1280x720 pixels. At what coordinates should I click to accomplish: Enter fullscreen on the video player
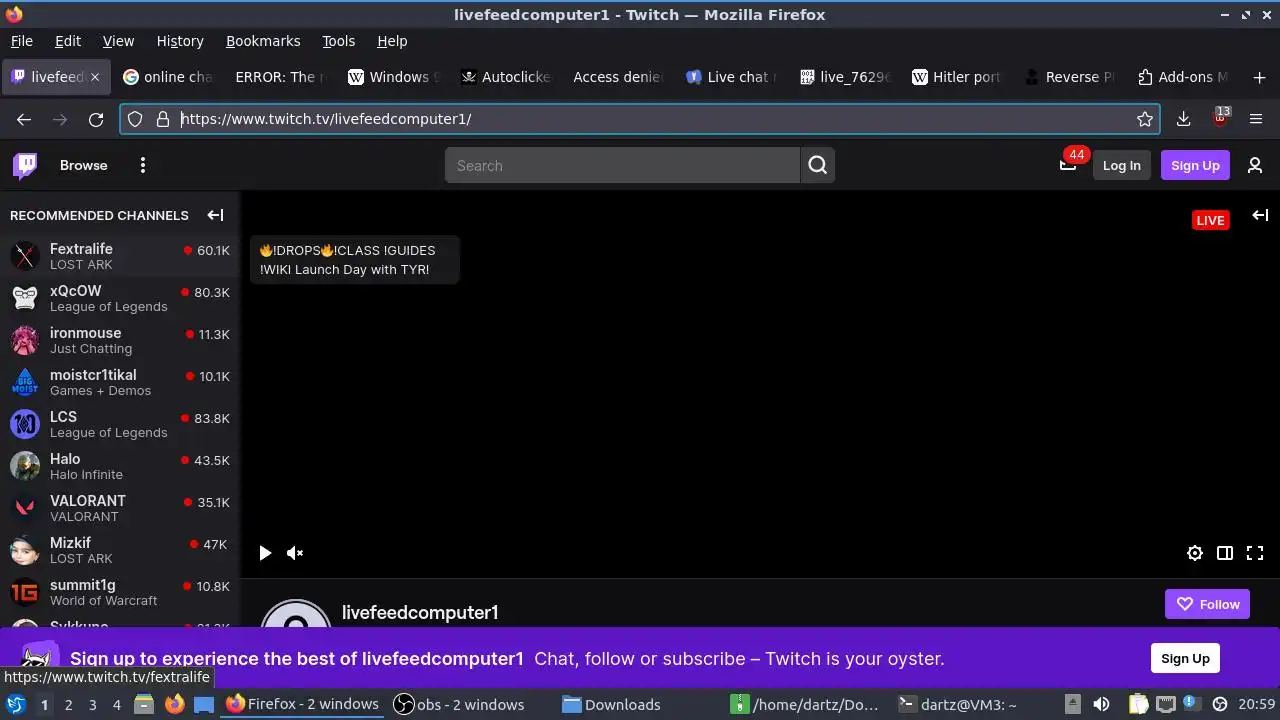(1255, 553)
